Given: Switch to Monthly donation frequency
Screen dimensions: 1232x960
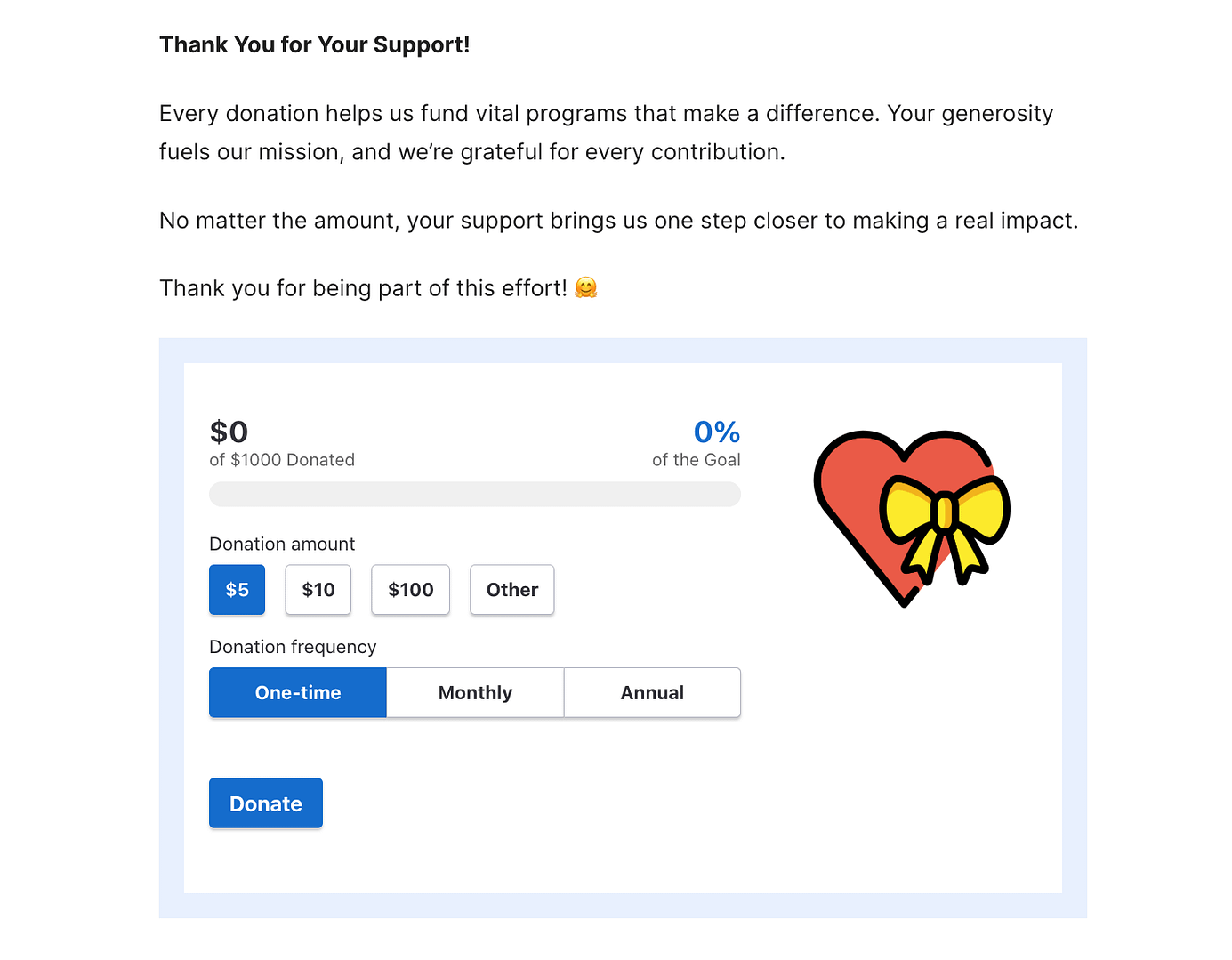Looking at the screenshot, I should click(474, 692).
